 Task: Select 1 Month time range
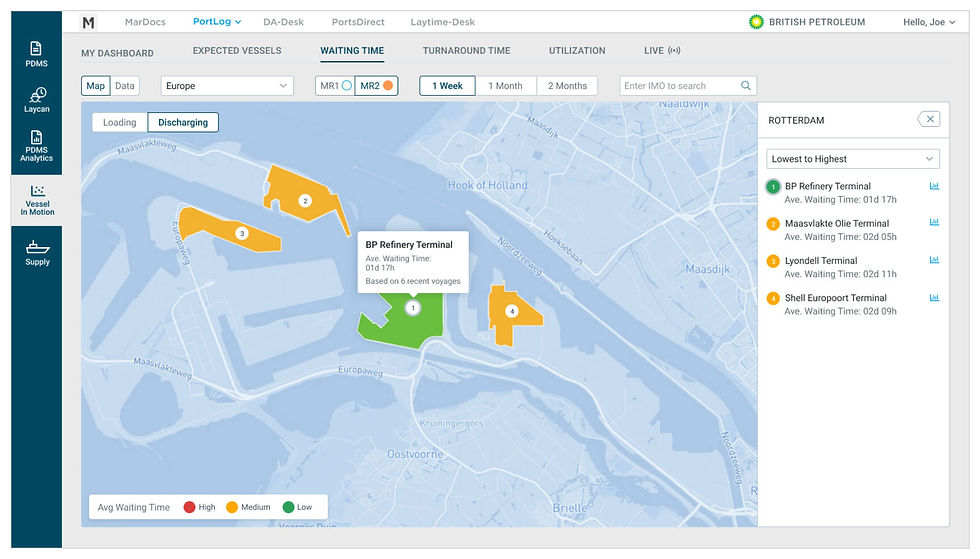pyautogui.click(x=505, y=86)
